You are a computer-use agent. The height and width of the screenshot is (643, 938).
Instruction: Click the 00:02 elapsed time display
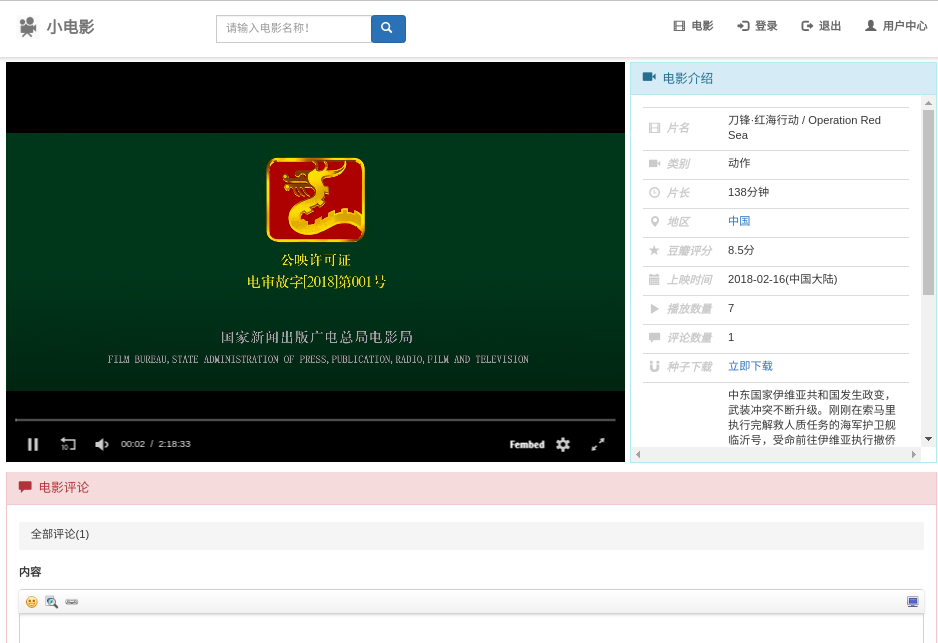[x=133, y=444]
